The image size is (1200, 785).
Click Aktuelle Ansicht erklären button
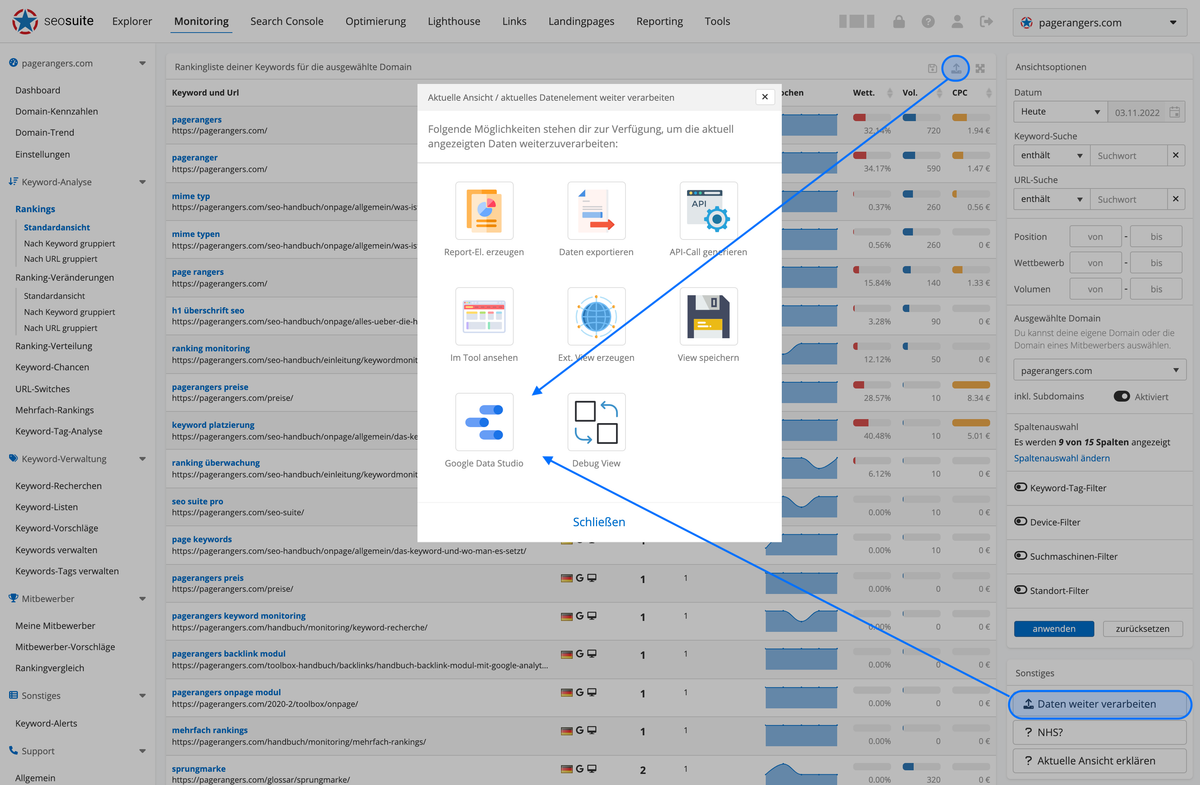tap(1100, 760)
